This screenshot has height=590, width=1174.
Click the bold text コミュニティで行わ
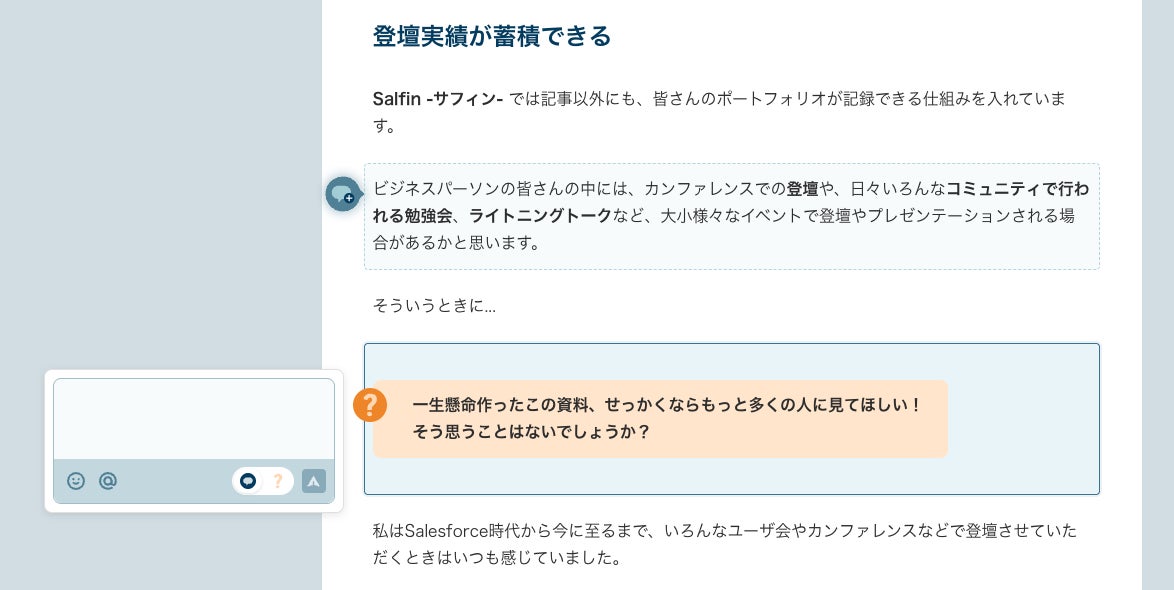pyautogui.click(x=1017, y=188)
